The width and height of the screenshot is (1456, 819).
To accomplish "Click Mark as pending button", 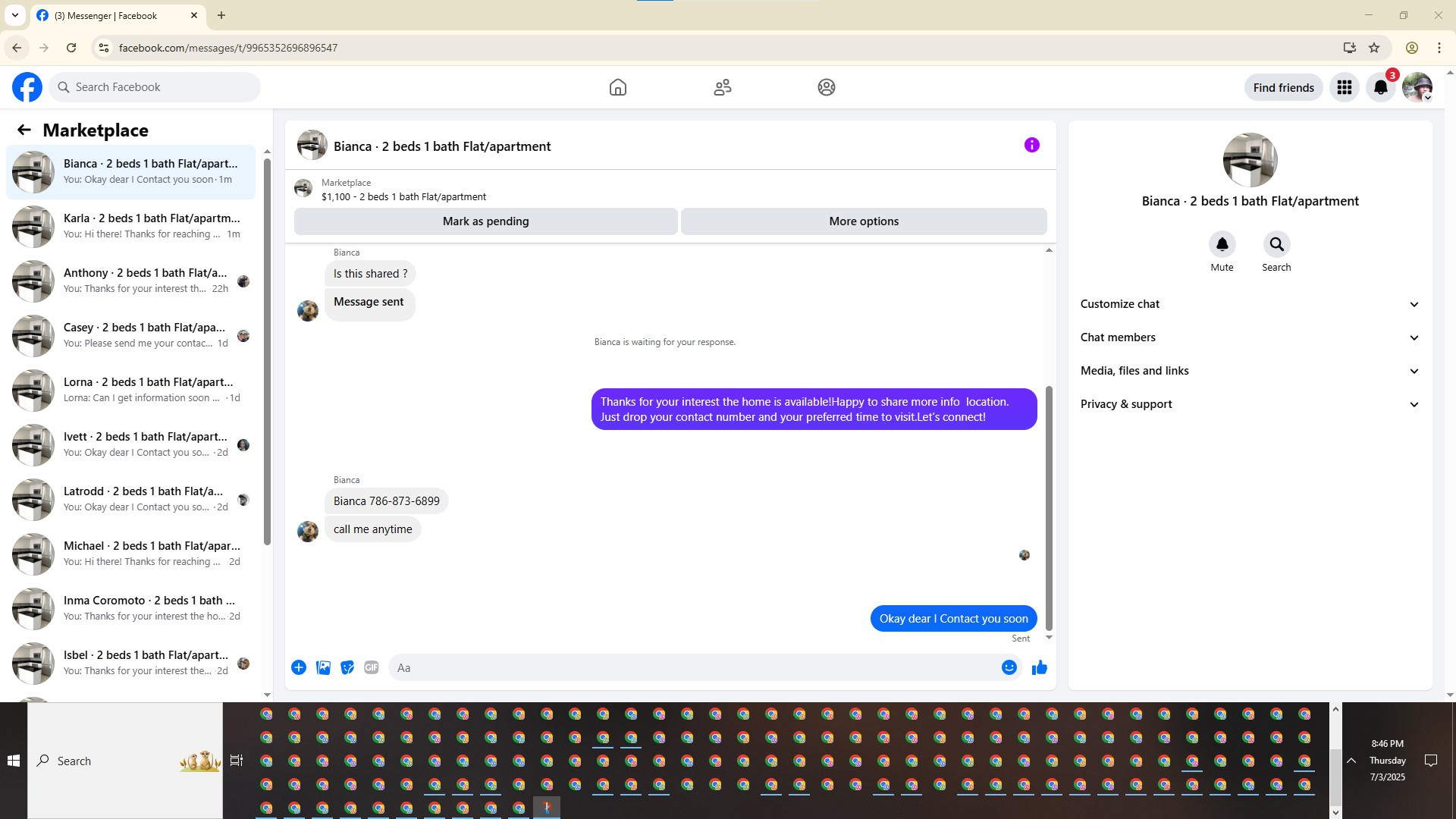I will pyautogui.click(x=485, y=221).
